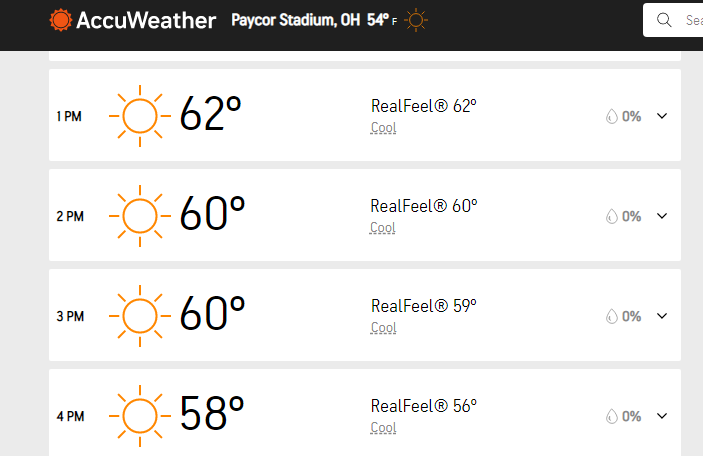Click the 2 PM sunny weather icon
The width and height of the screenshot is (703, 456).
pos(140,216)
